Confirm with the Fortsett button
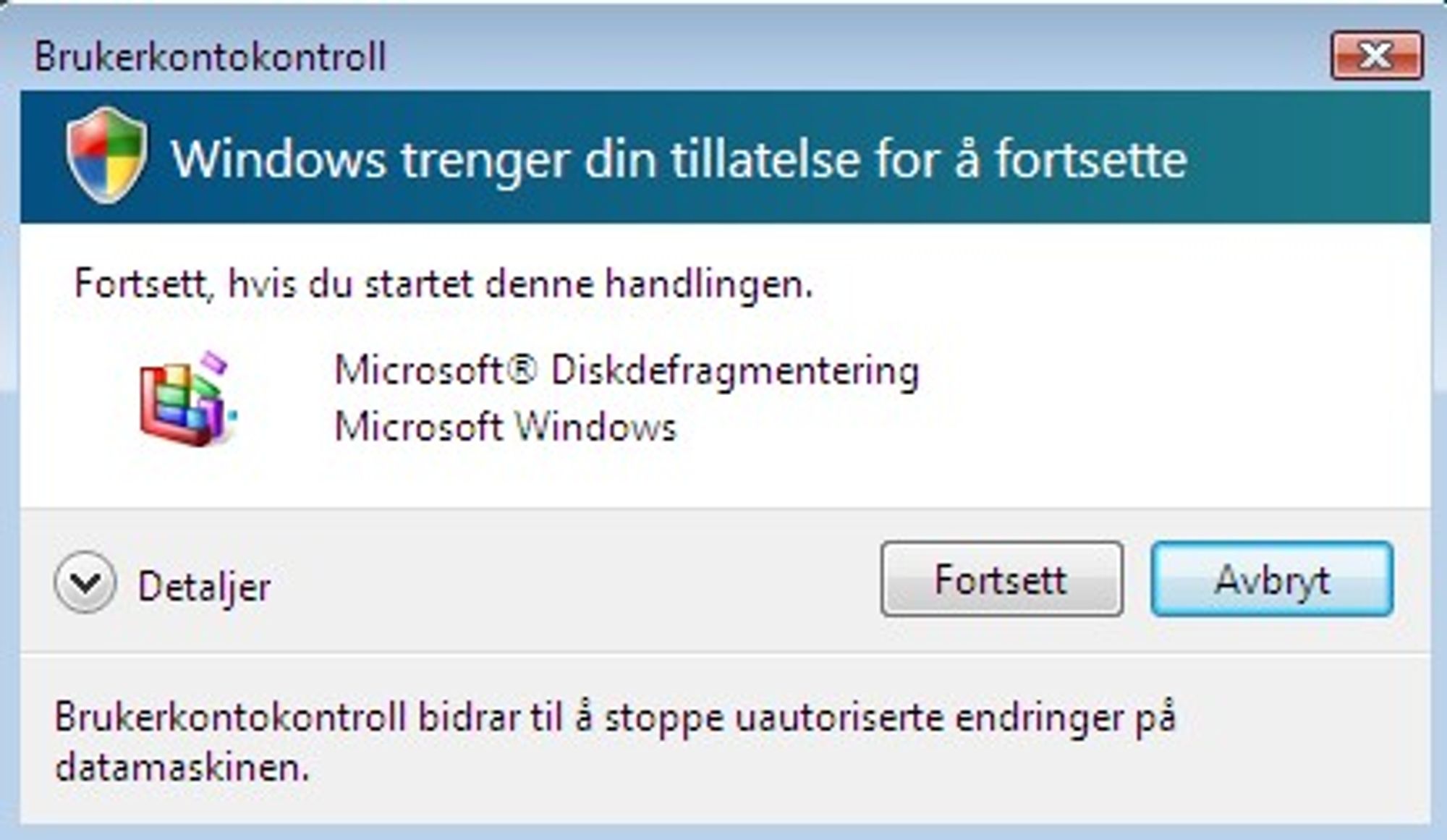The height and width of the screenshot is (840, 1447). (1002, 579)
